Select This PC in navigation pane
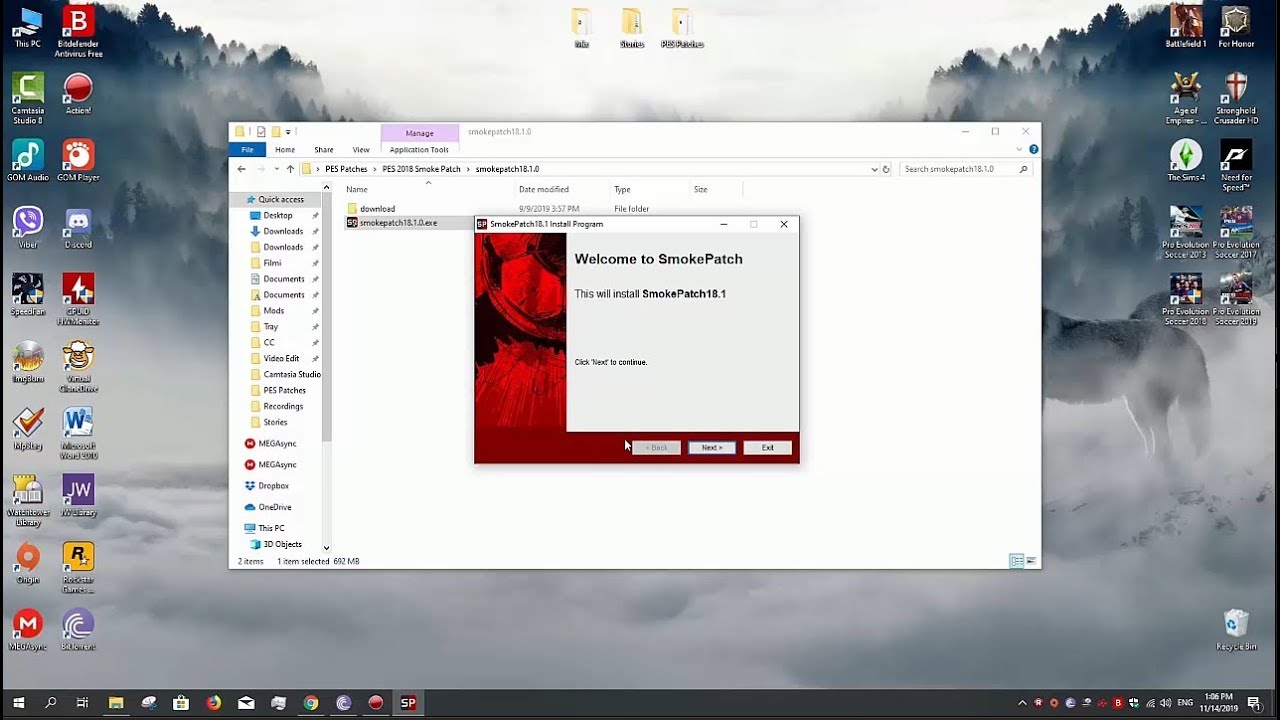 tap(271, 528)
